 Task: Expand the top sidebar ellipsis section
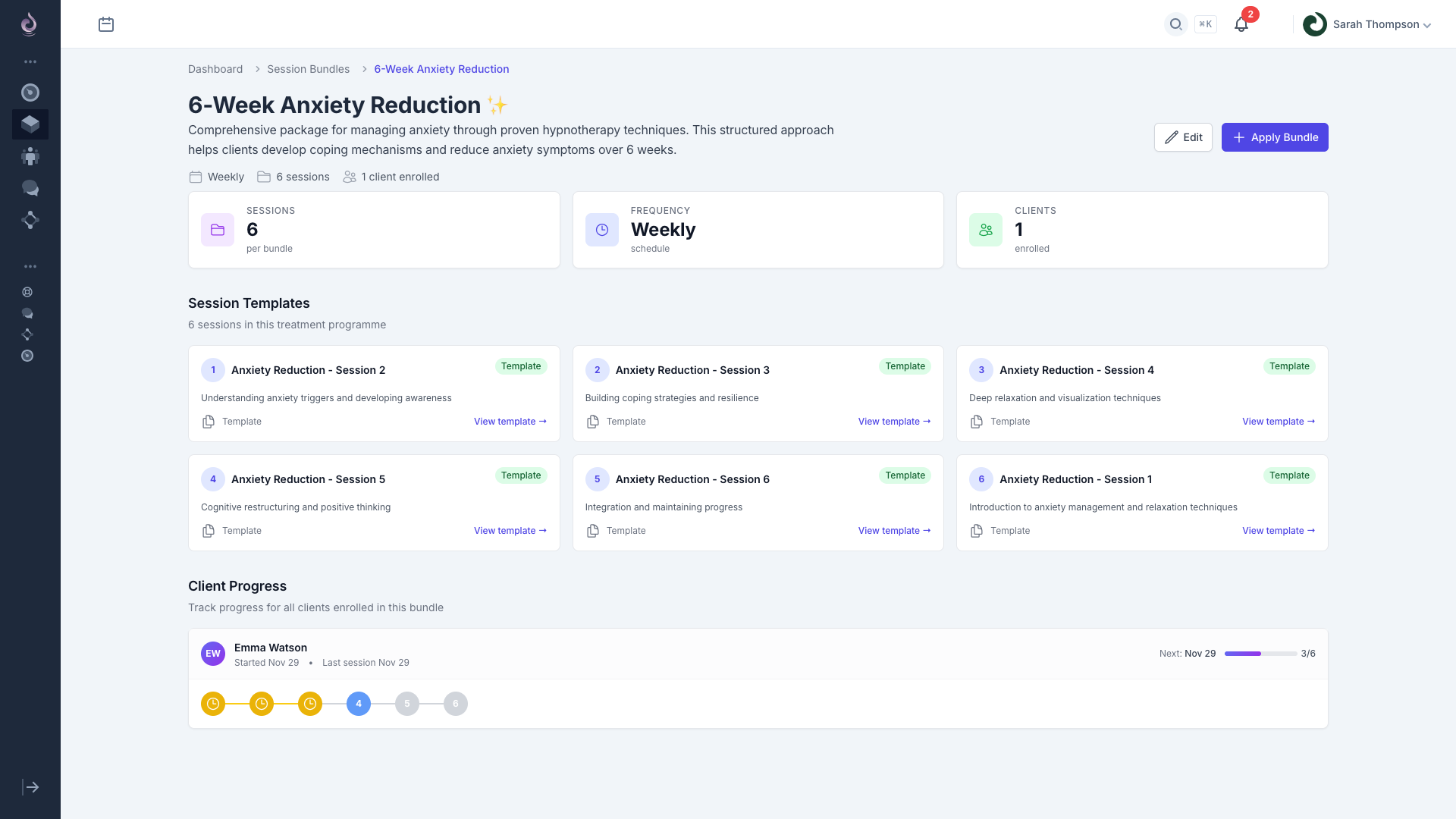[30, 61]
